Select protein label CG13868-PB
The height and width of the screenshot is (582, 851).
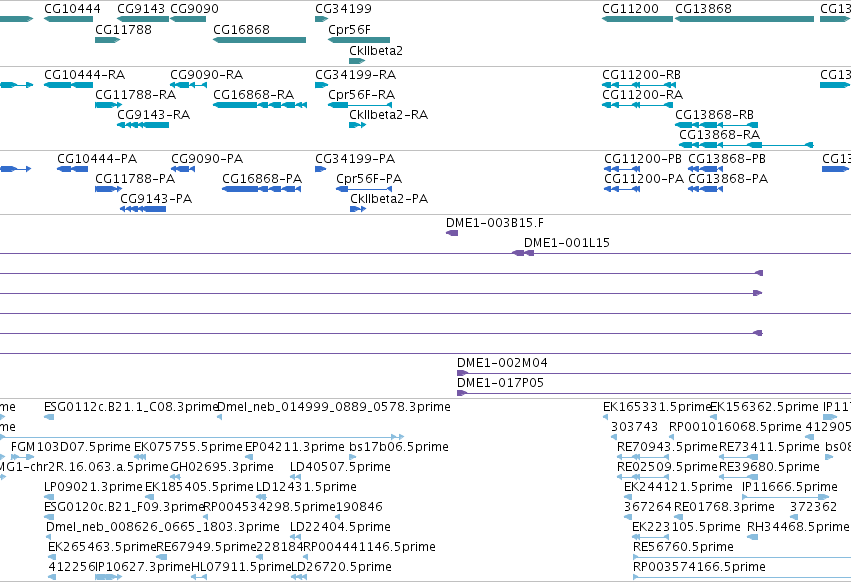[727, 159]
